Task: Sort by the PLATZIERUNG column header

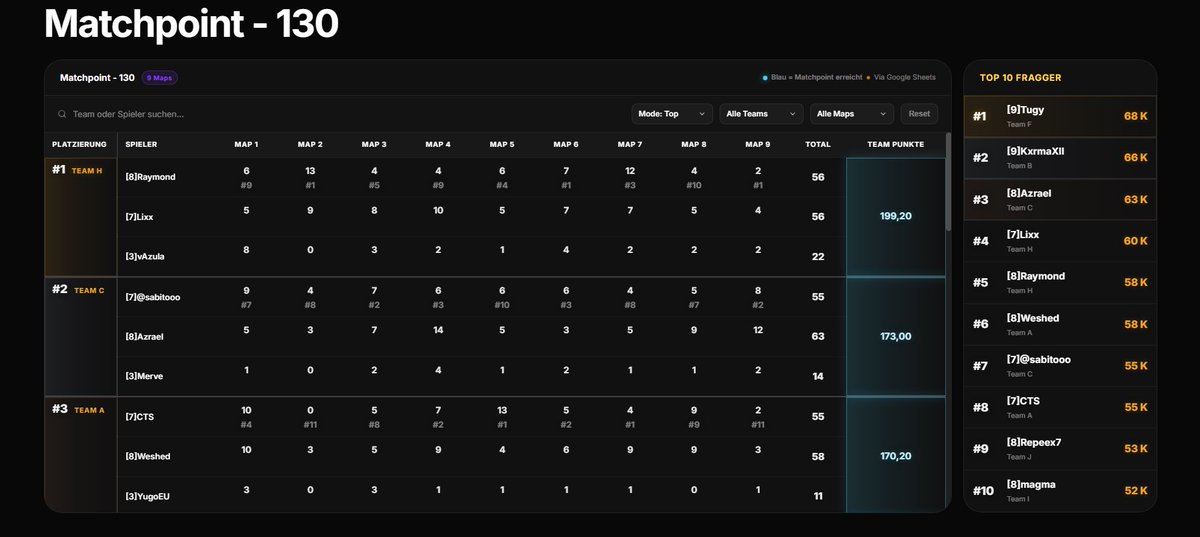Action: 79,145
